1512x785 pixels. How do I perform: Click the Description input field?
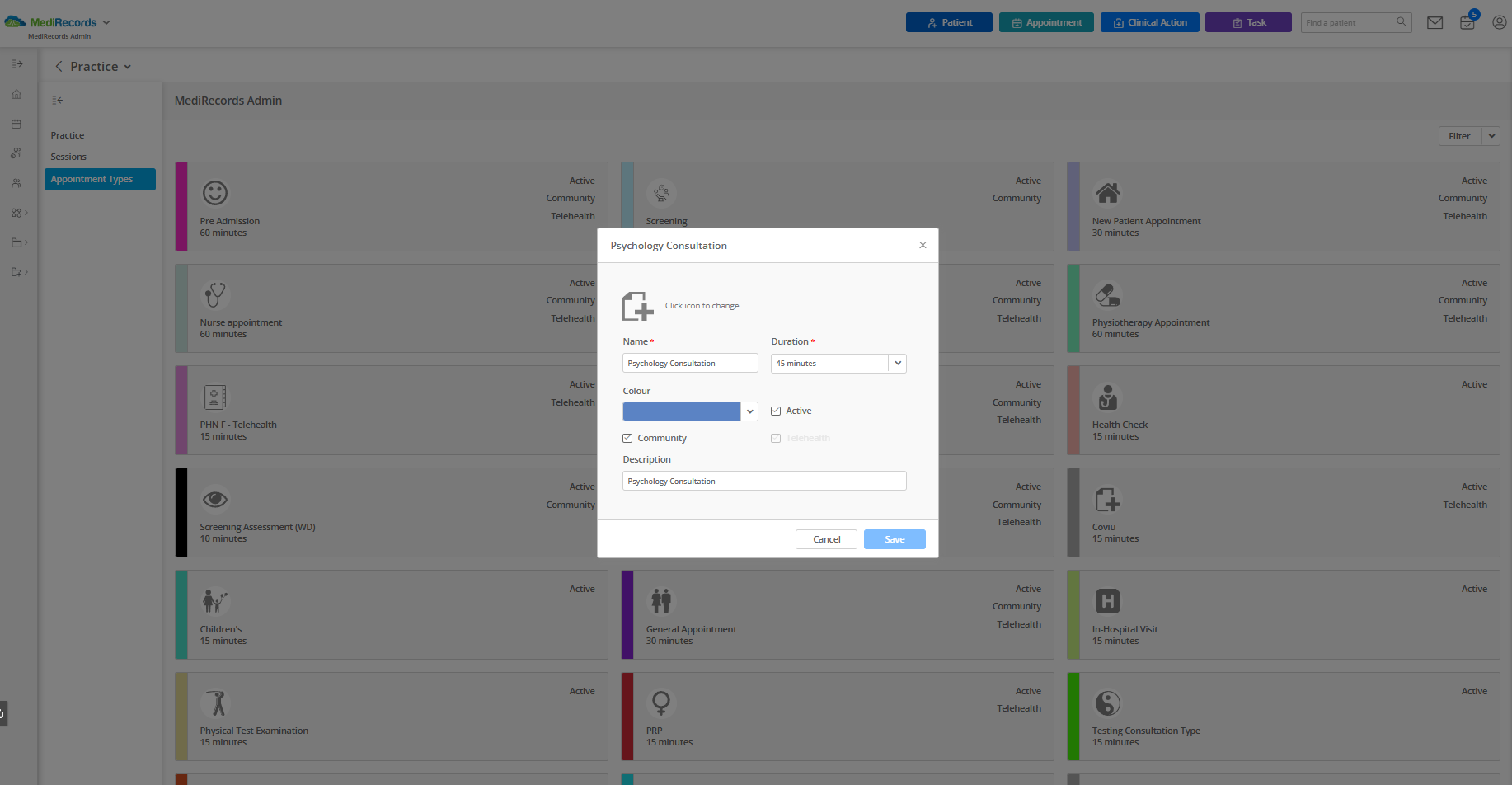[x=763, y=481]
